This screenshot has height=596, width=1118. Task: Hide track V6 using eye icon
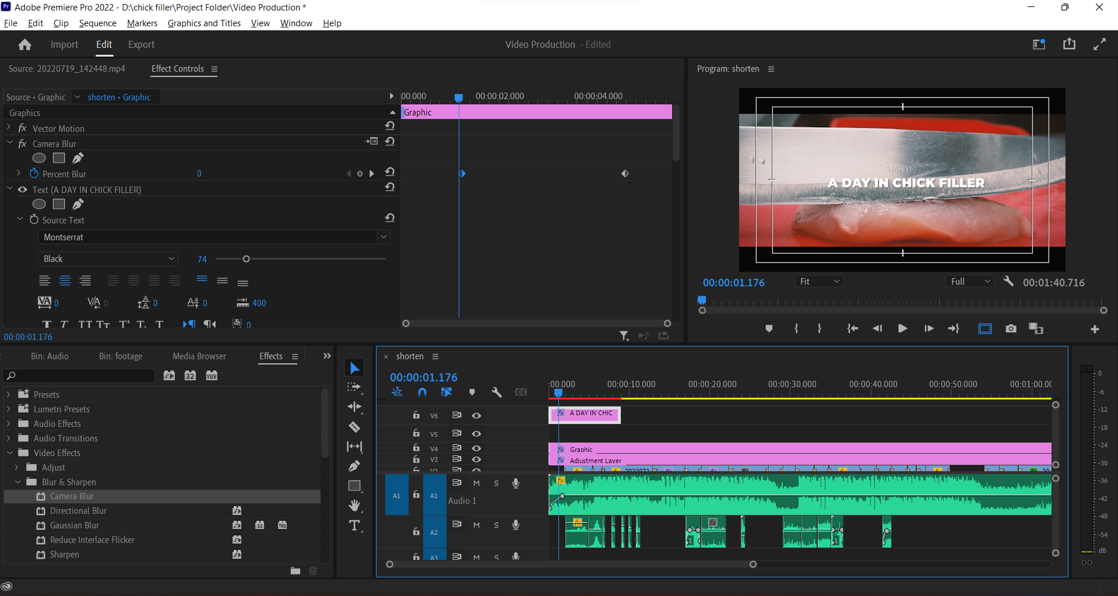coord(476,415)
